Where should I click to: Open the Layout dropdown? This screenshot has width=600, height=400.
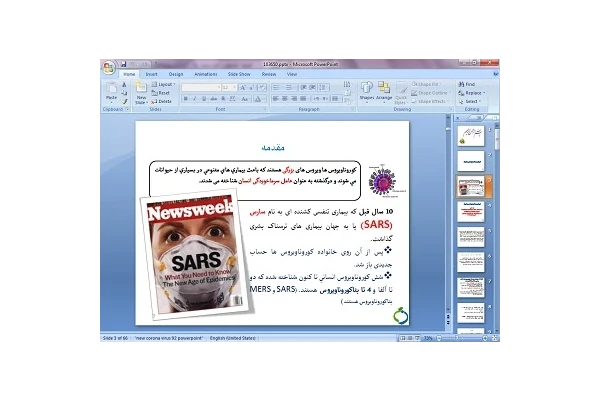pyautogui.click(x=163, y=84)
